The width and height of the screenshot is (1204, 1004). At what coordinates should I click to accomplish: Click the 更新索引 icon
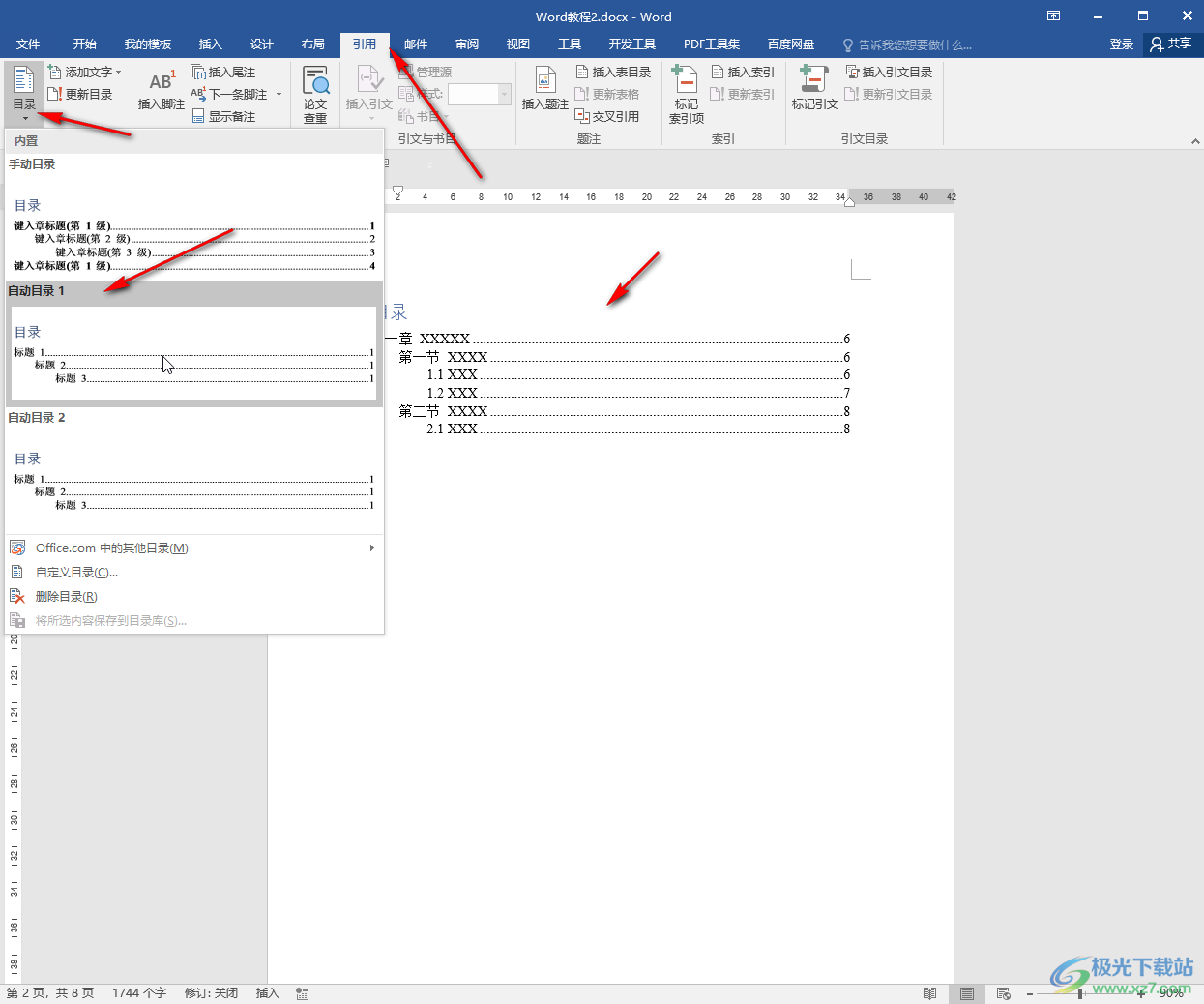tap(718, 94)
